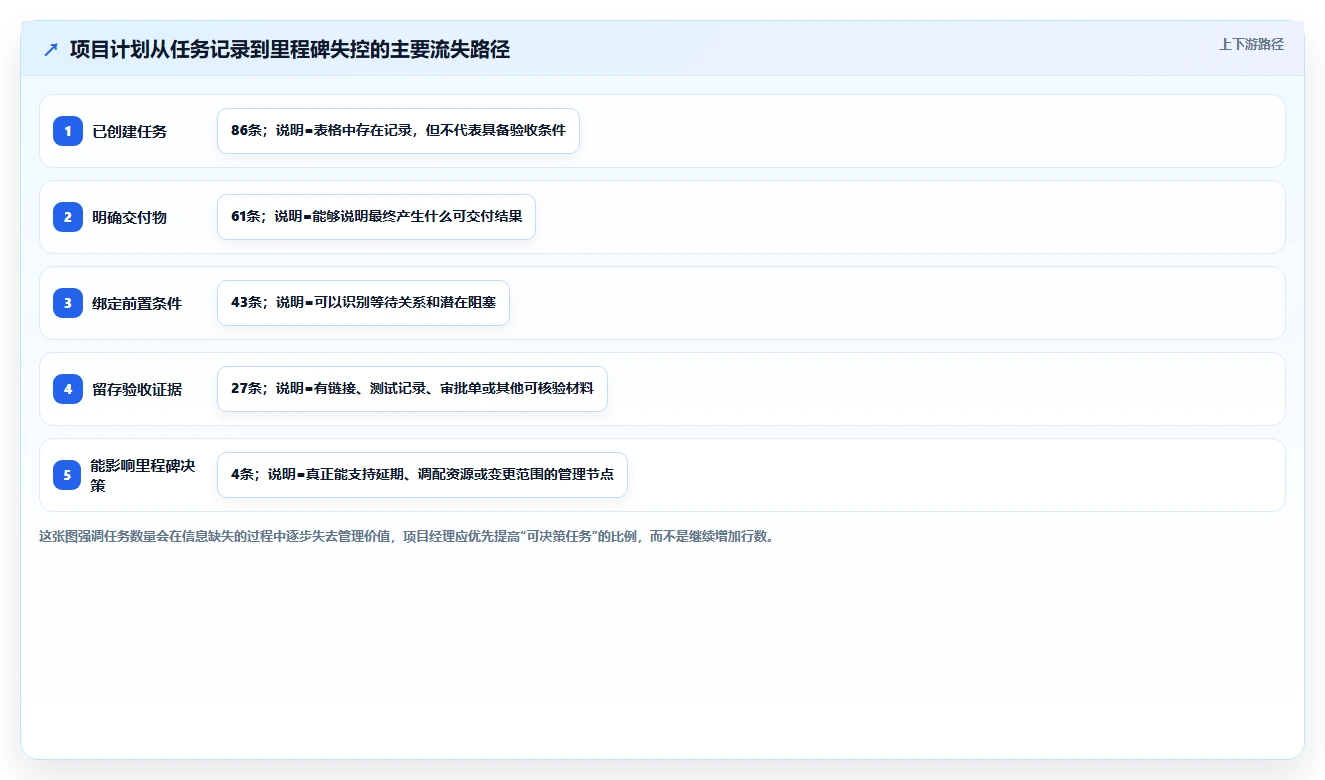The image size is (1325, 780).
Task: Click the footnote text starting 这张图强调任务数量
Action: coord(406,536)
